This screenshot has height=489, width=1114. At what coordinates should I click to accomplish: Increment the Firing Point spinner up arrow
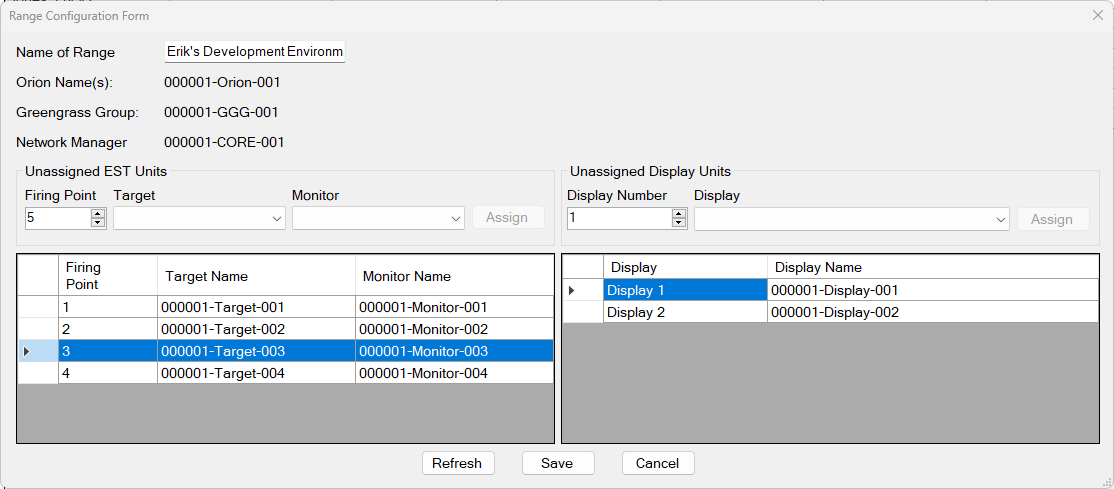click(x=98, y=213)
